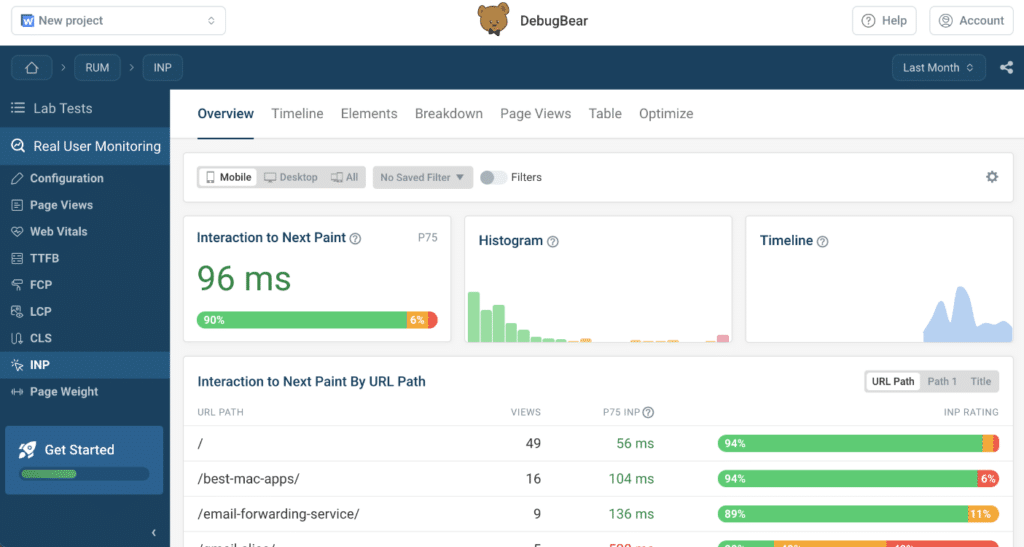
Task: Click the INP cursor icon in sidebar
Action: click(x=17, y=365)
